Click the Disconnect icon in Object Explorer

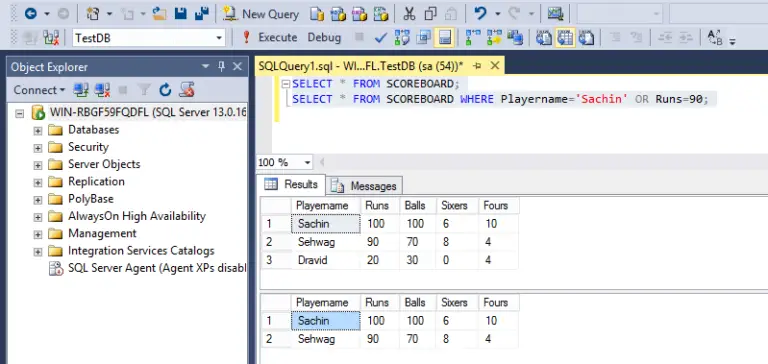(x=102, y=90)
